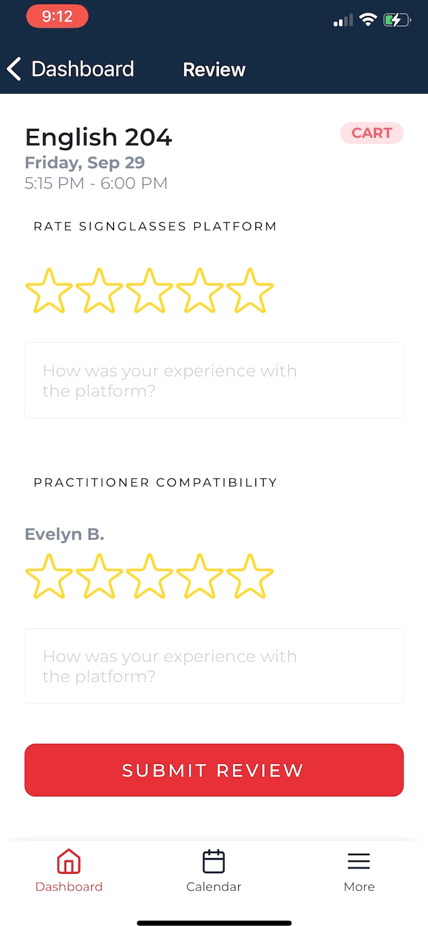Image resolution: width=428 pixels, height=926 pixels.
Task: Select fourth star for SignGlasses platform rating
Action: 200,290
